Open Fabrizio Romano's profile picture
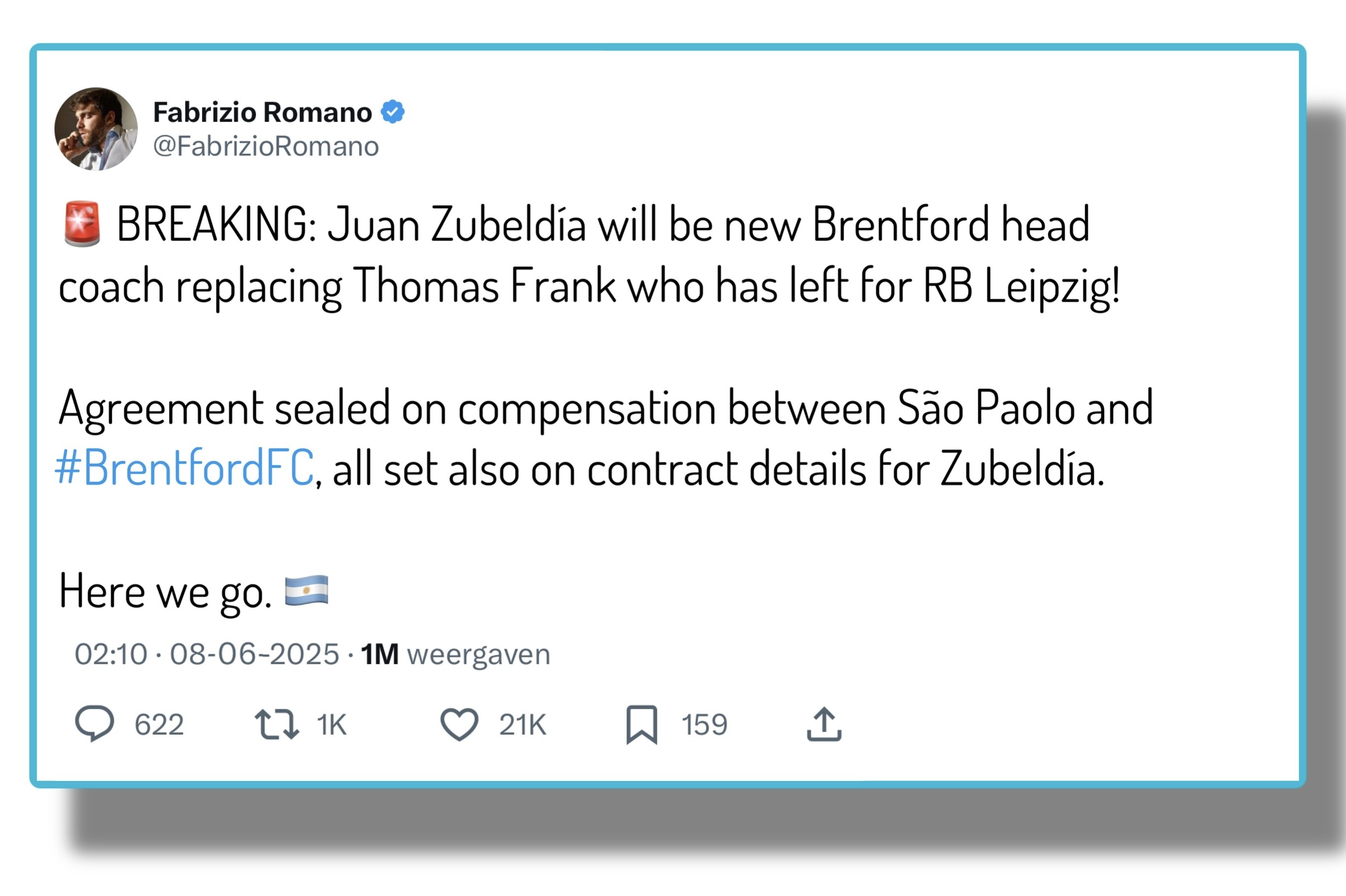Image resolution: width=1346 pixels, height=896 pixels. [x=96, y=129]
